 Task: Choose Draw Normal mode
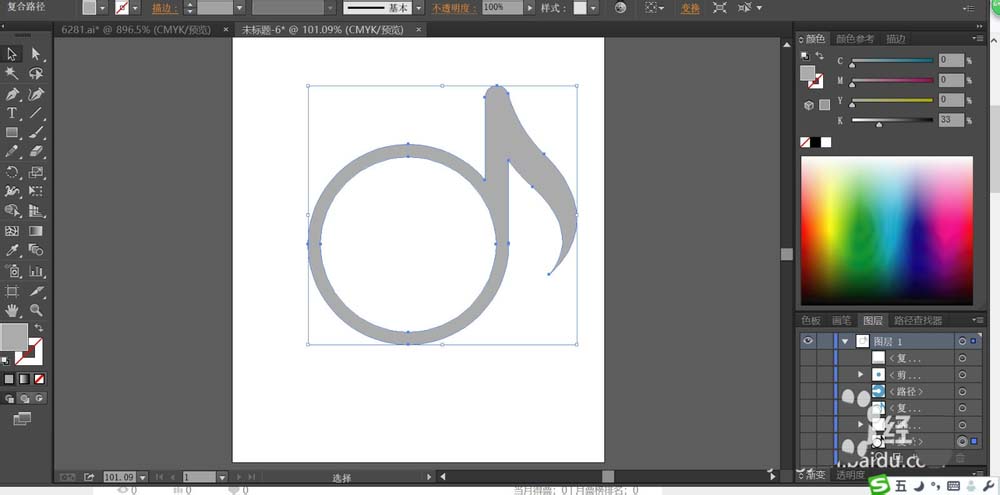pos(10,398)
